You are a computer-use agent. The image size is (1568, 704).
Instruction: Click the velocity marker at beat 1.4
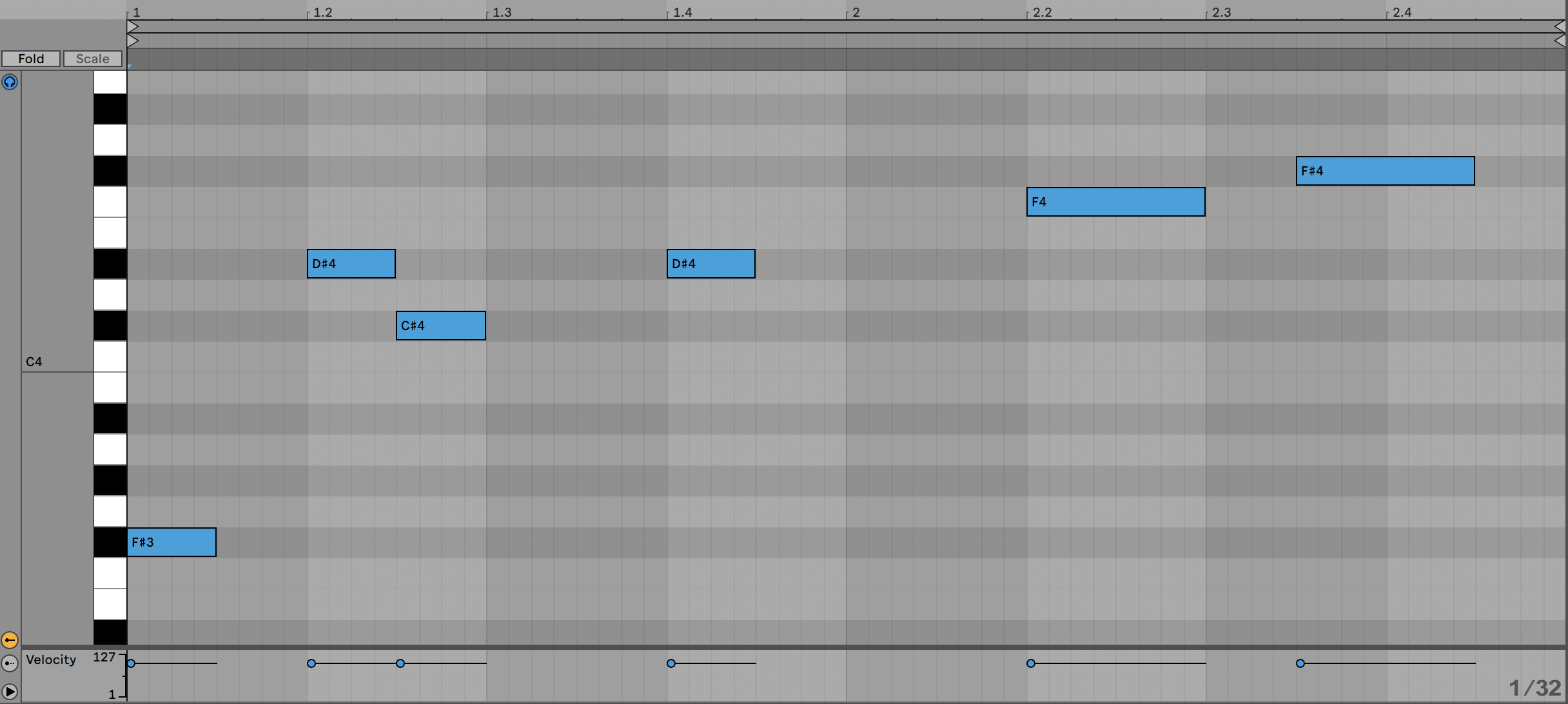[x=671, y=663]
